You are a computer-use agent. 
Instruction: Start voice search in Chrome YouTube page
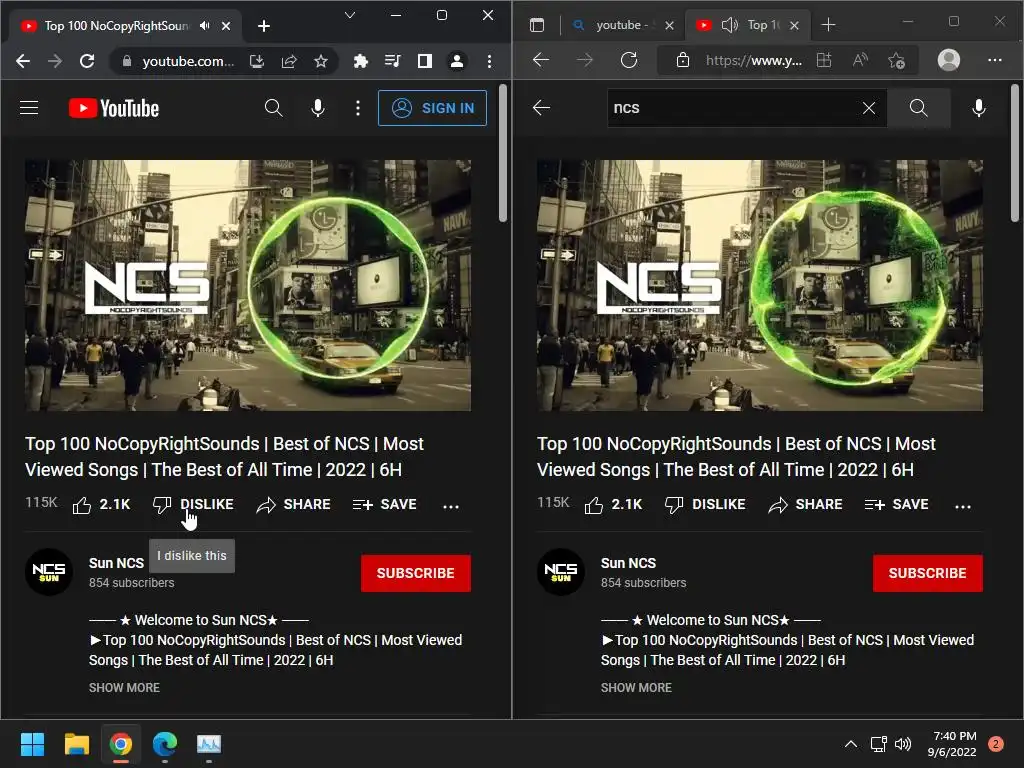(318, 108)
